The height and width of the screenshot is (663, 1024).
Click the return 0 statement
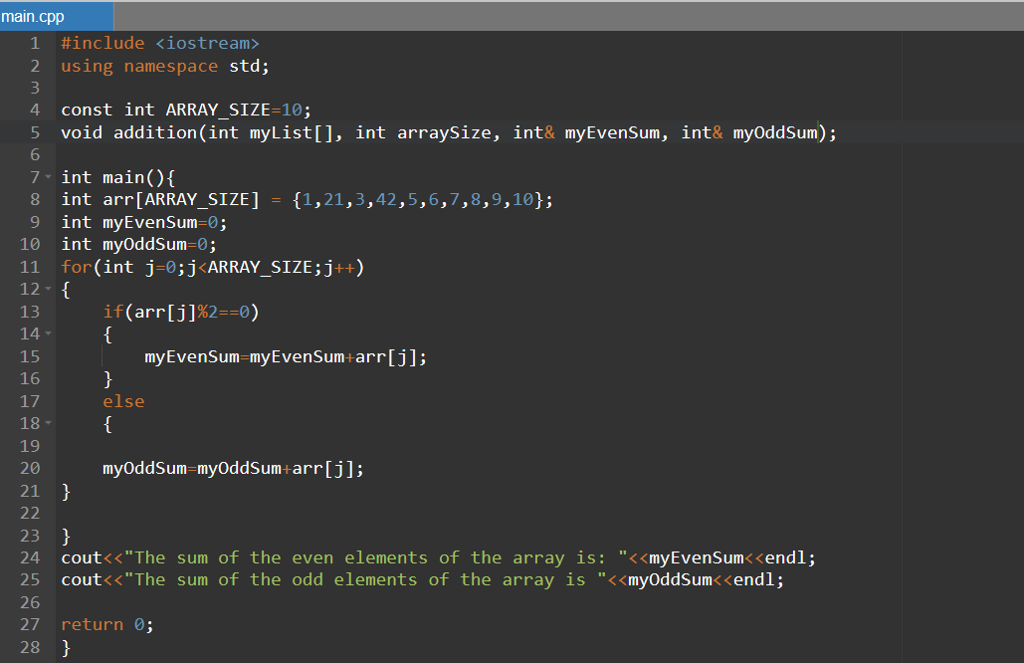(105, 624)
